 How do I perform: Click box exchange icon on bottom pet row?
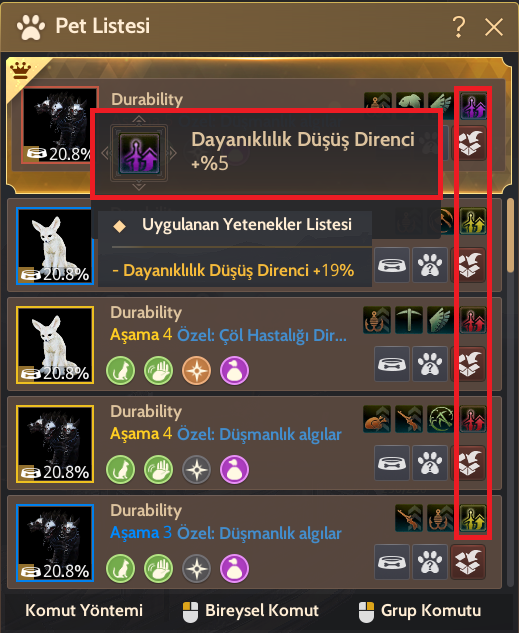[x=468, y=562]
